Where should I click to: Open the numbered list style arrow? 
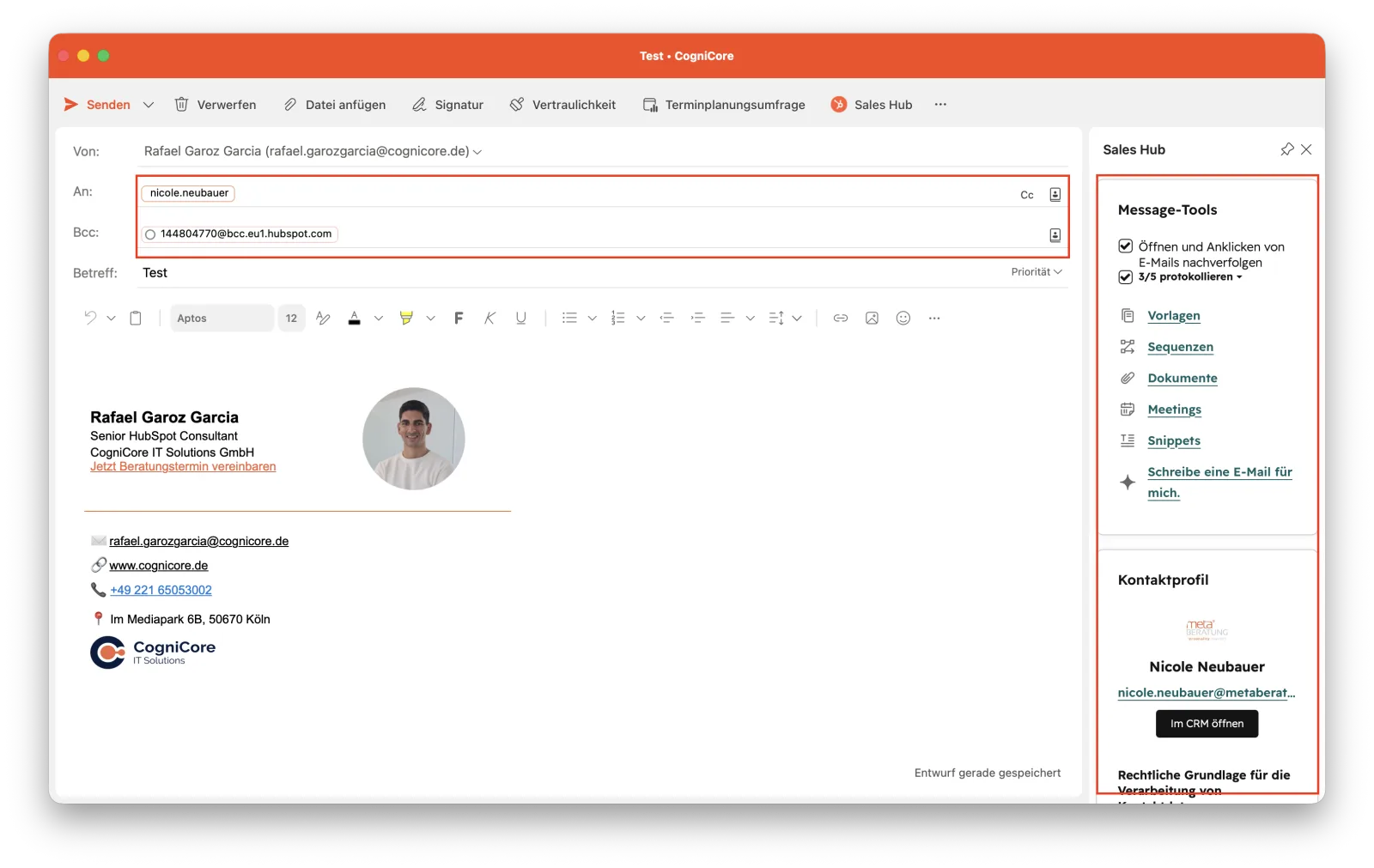(x=641, y=319)
